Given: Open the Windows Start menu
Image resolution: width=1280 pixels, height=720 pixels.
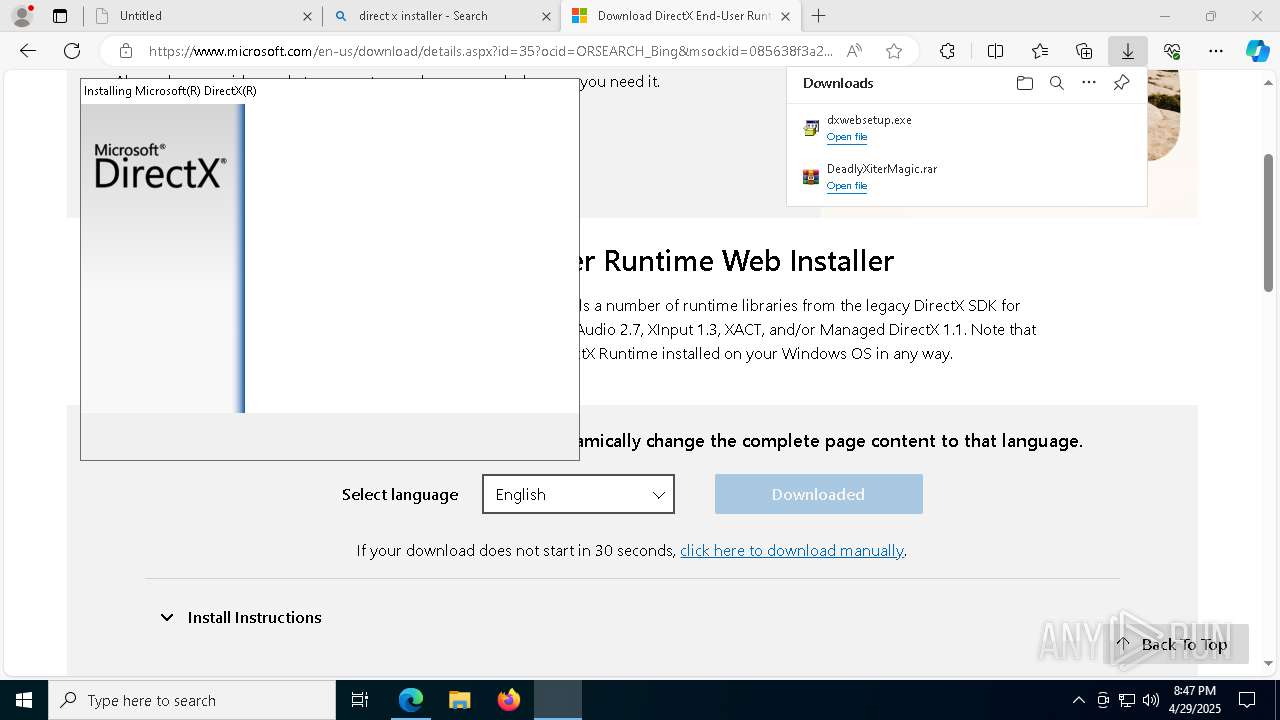Looking at the screenshot, I should [24, 700].
